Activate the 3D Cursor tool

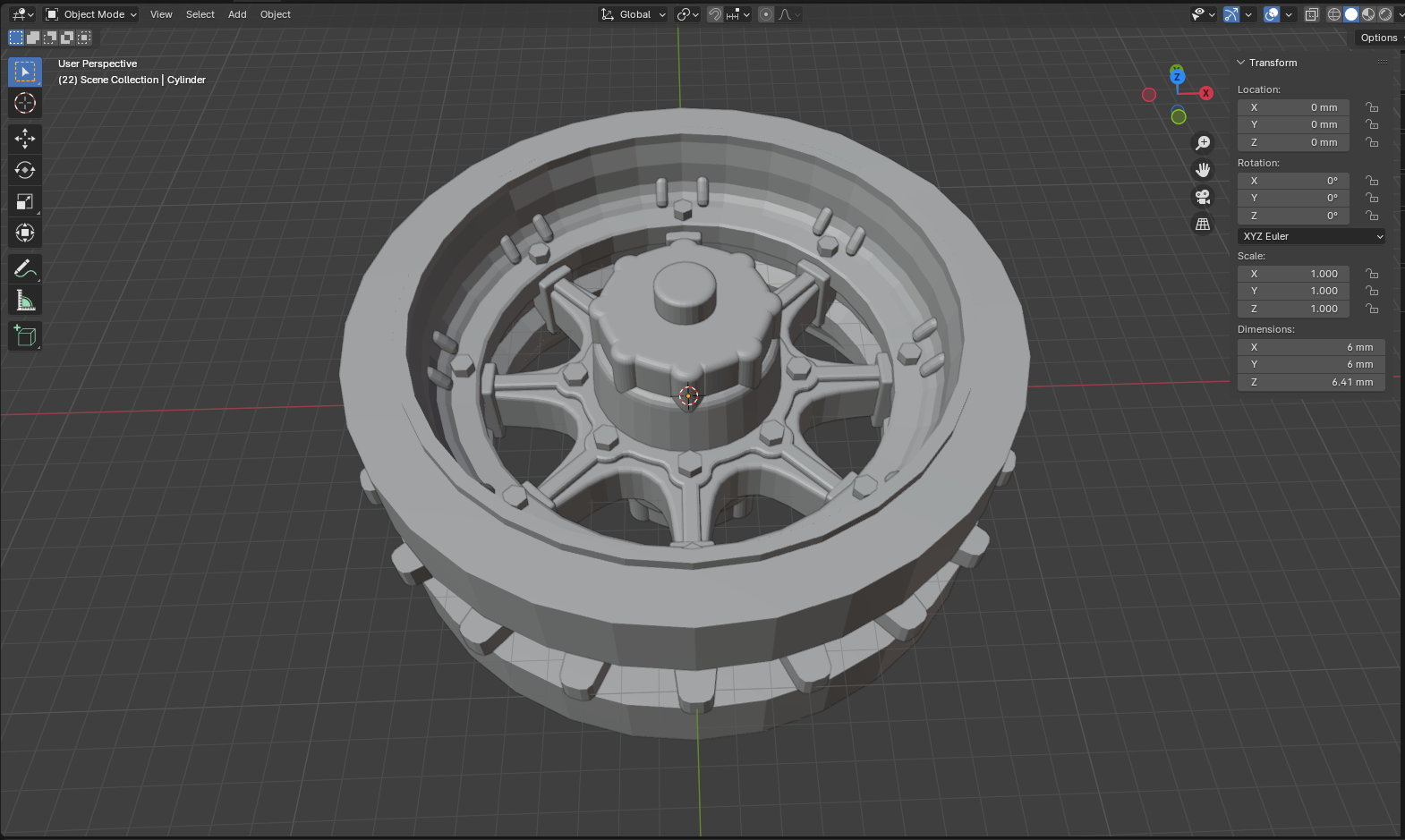tap(25, 104)
